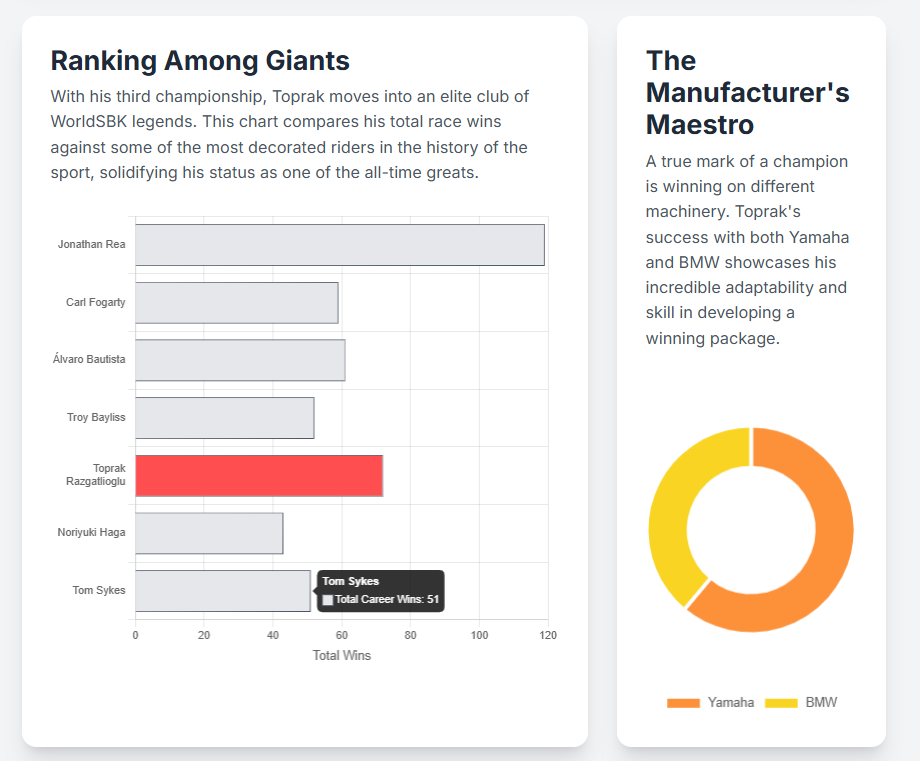Click Carl Fogarty's wins bar
The image size is (920, 761).
coord(236,302)
